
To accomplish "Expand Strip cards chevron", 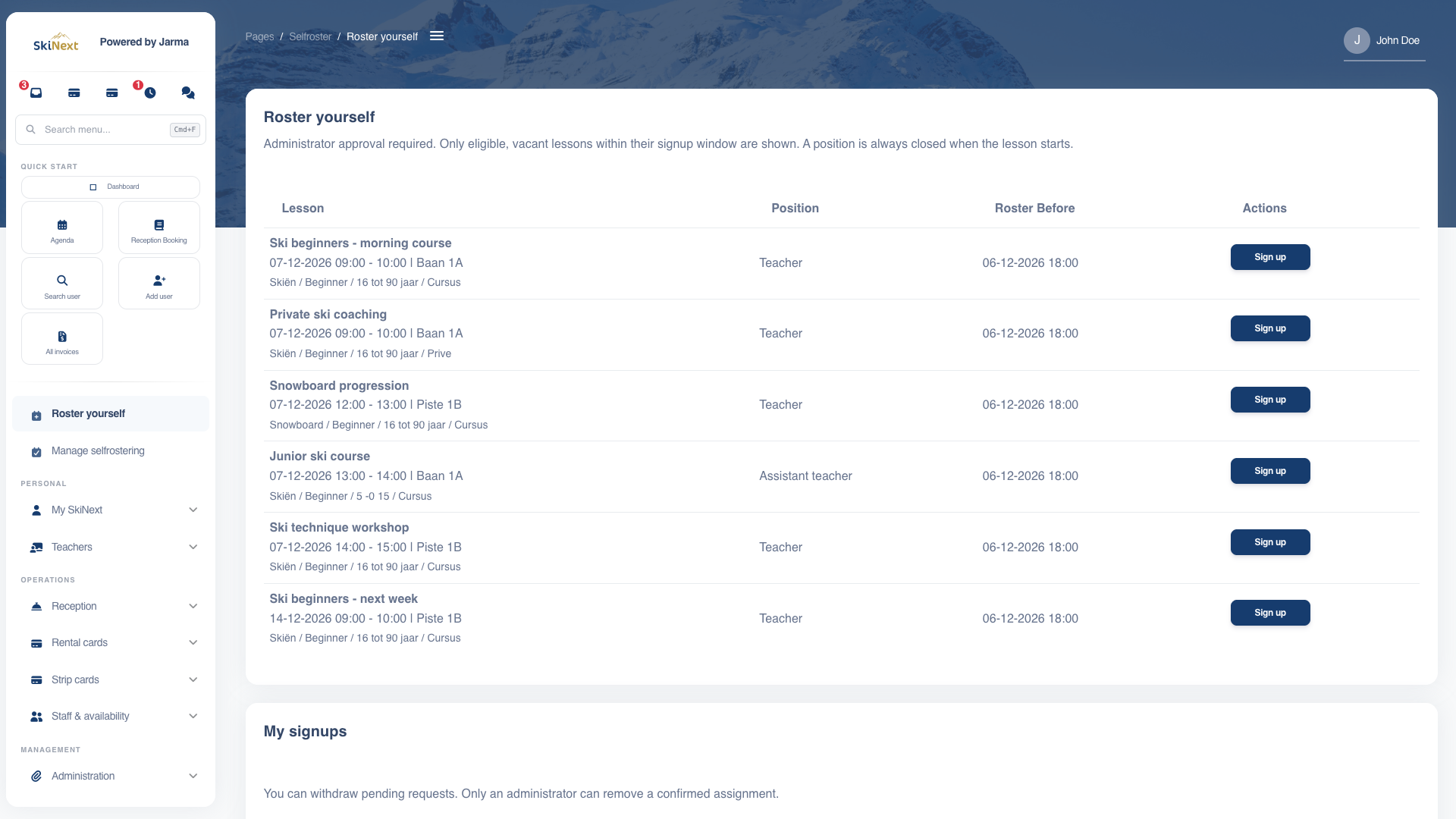I will (193, 680).
